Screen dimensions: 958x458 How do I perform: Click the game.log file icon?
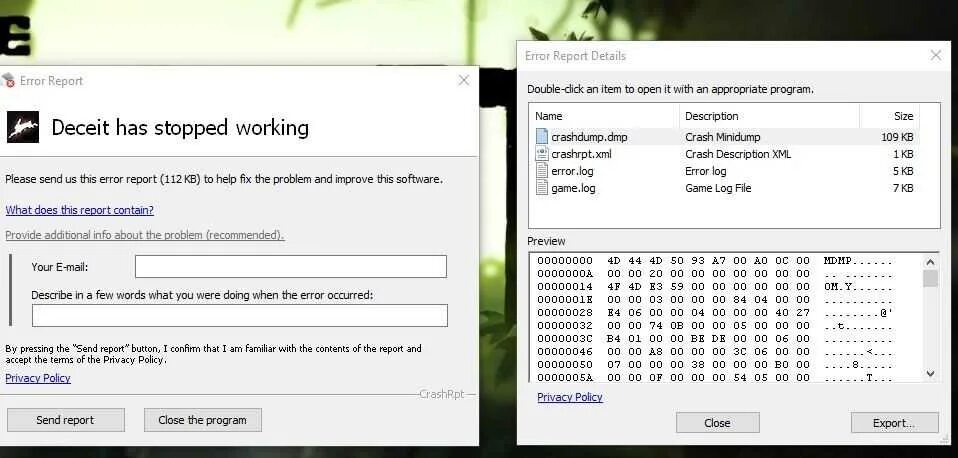(x=541, y=187)
